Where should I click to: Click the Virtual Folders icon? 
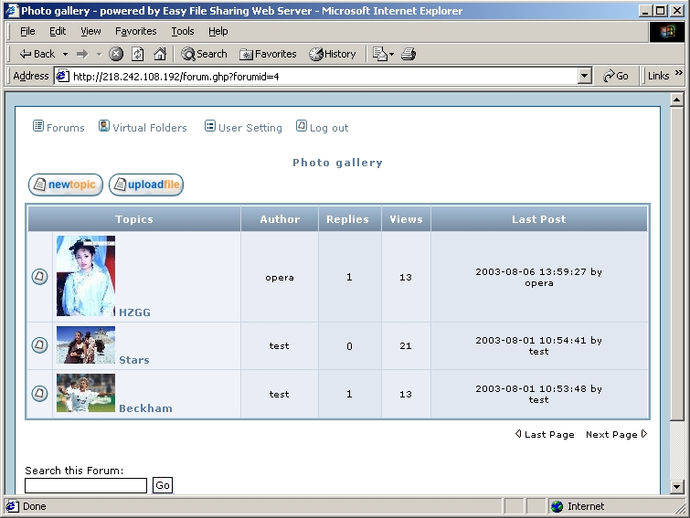104,126
